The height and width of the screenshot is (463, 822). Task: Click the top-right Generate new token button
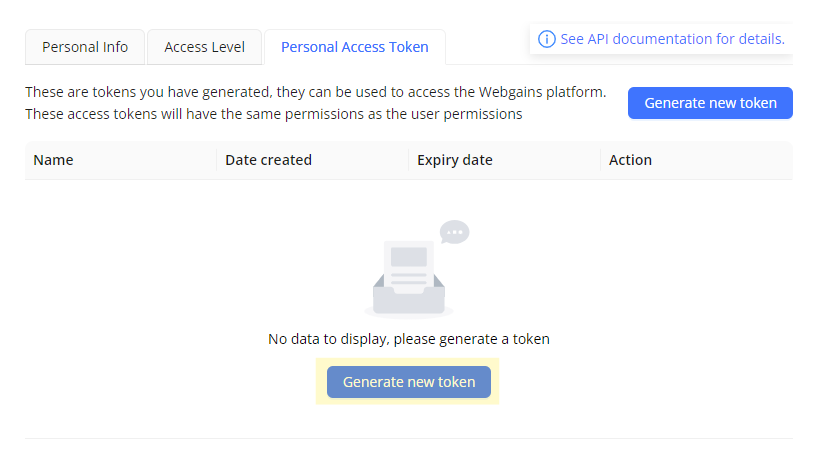tap(710, 103)
